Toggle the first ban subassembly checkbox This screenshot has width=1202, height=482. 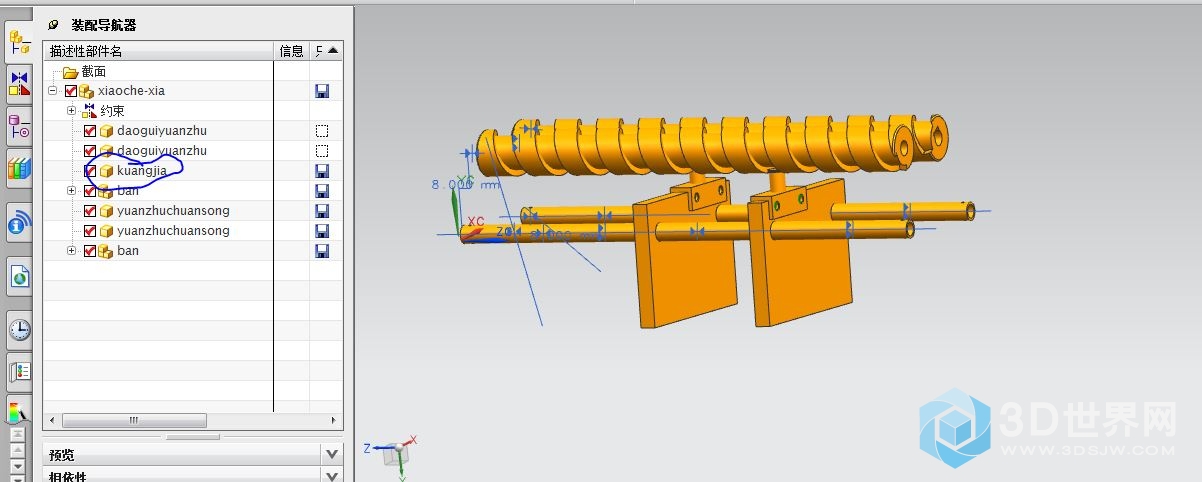[90, 191]
